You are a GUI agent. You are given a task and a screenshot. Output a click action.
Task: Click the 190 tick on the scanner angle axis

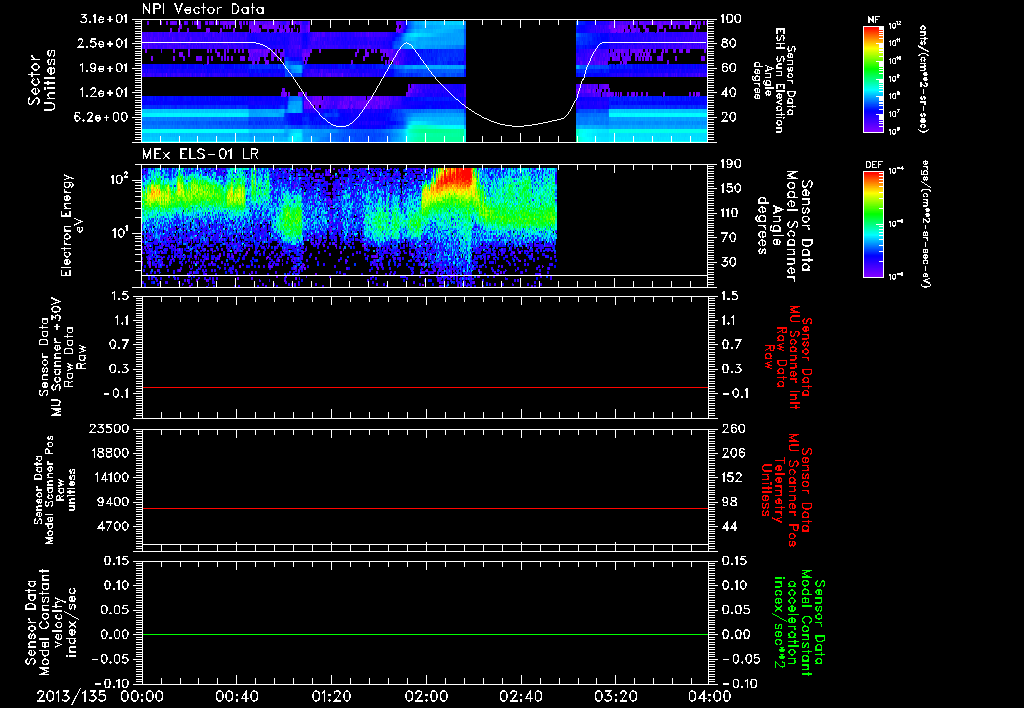pos(731,164)
